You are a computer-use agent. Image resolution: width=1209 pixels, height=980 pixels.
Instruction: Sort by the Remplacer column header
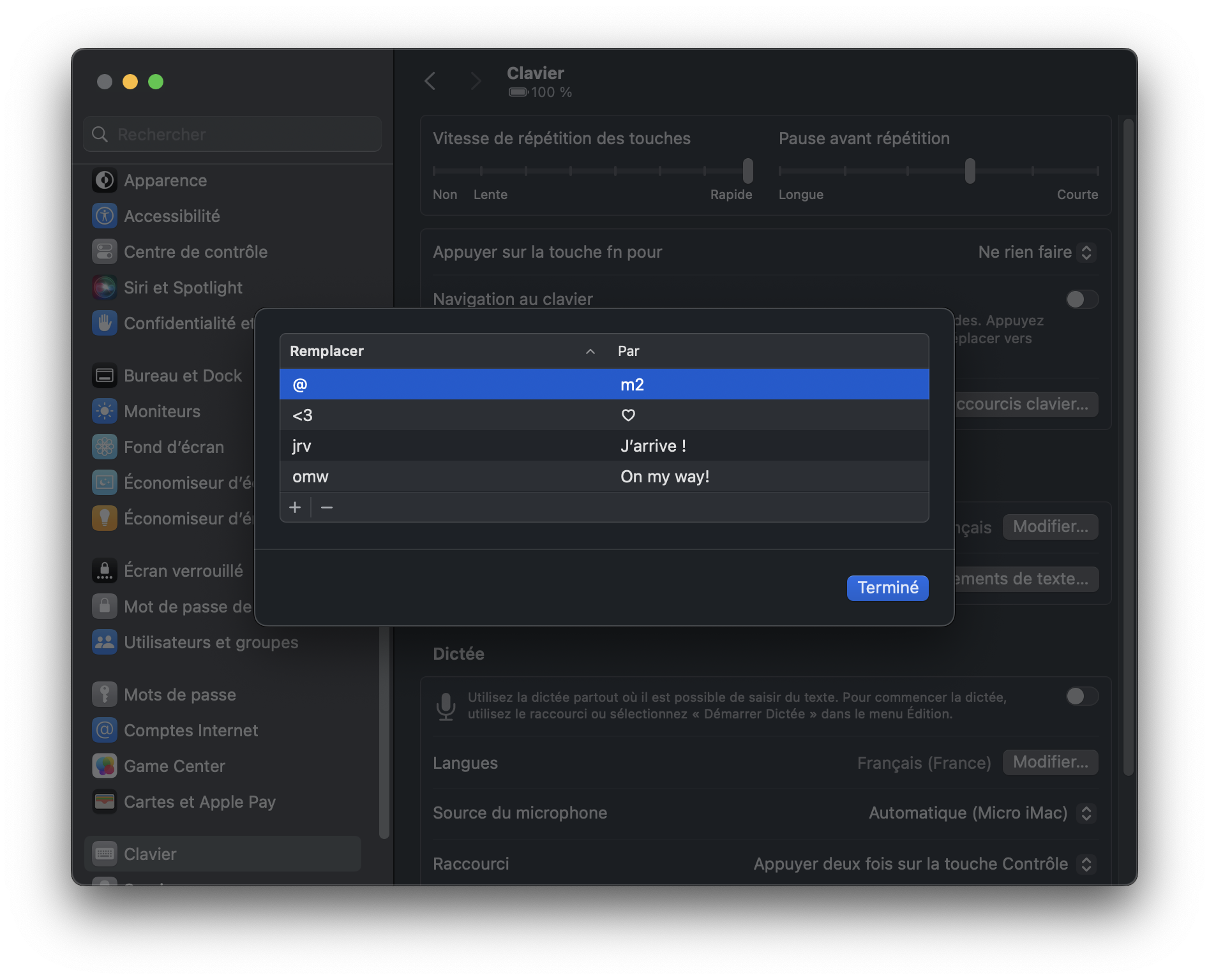[x=442, y=351]
